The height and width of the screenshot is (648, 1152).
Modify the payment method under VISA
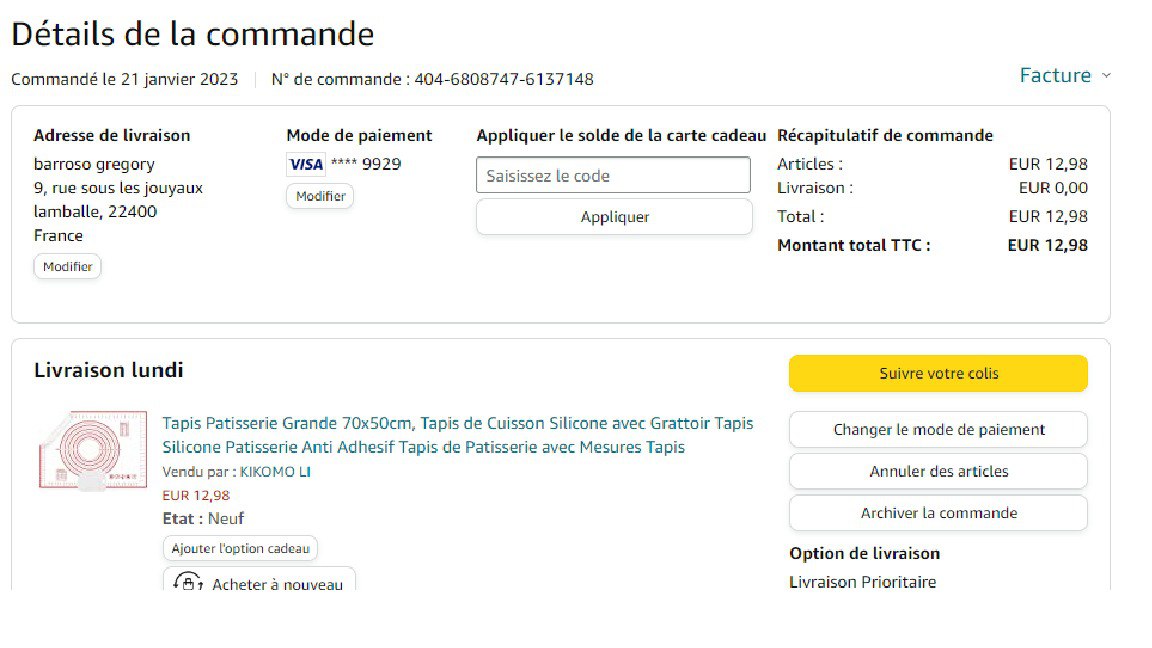point(320,197)
